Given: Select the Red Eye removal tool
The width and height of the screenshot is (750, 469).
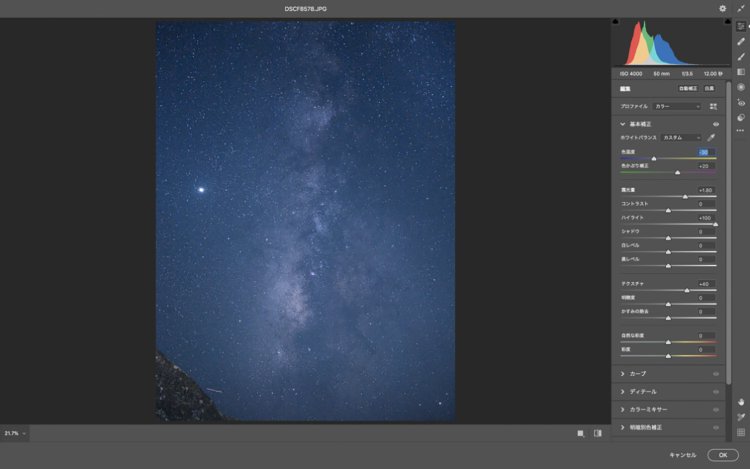Looking at the screenshot, I should click(x=741, y=102).
